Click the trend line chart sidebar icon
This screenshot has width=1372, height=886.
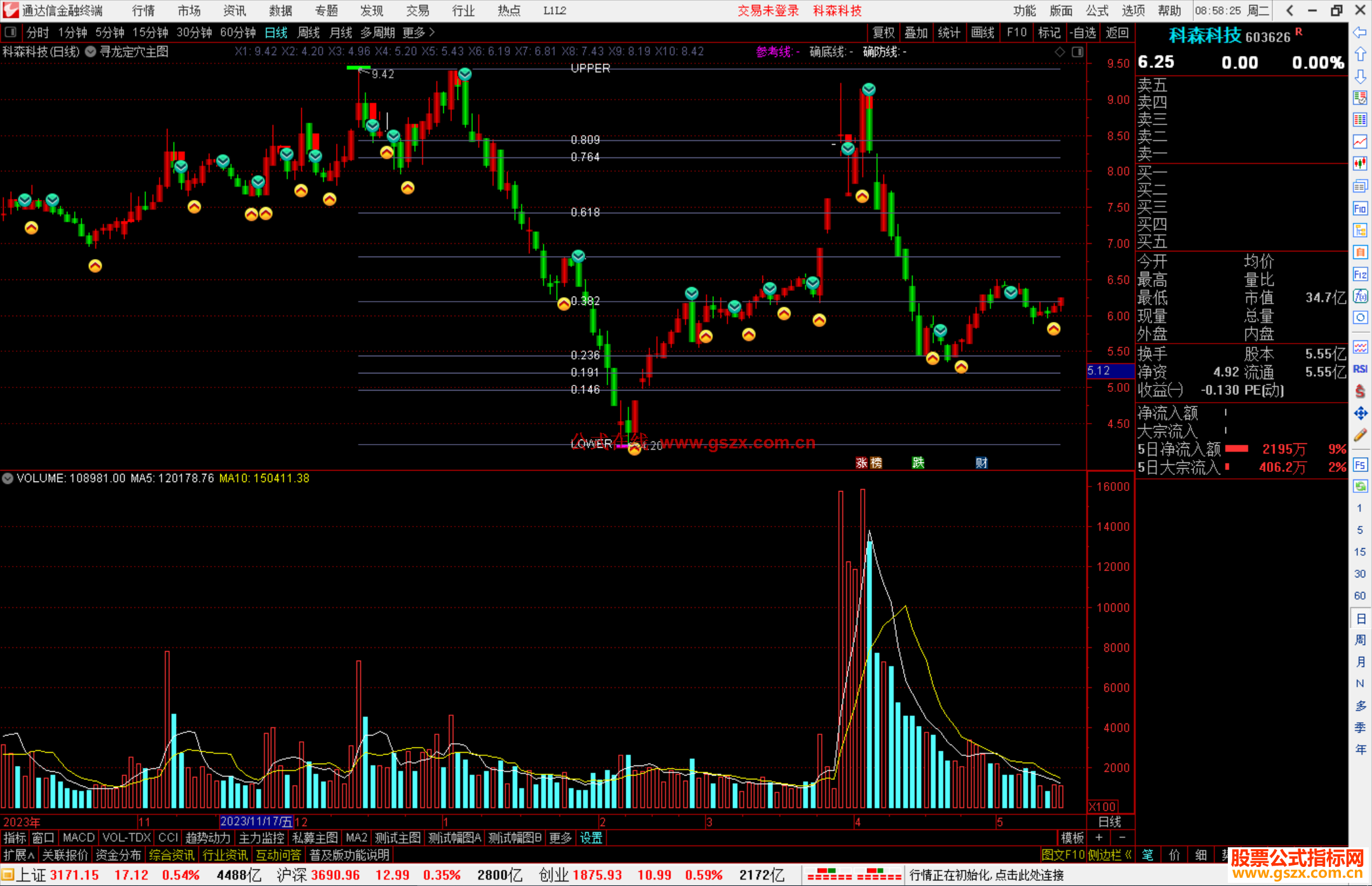(1360, 142)
